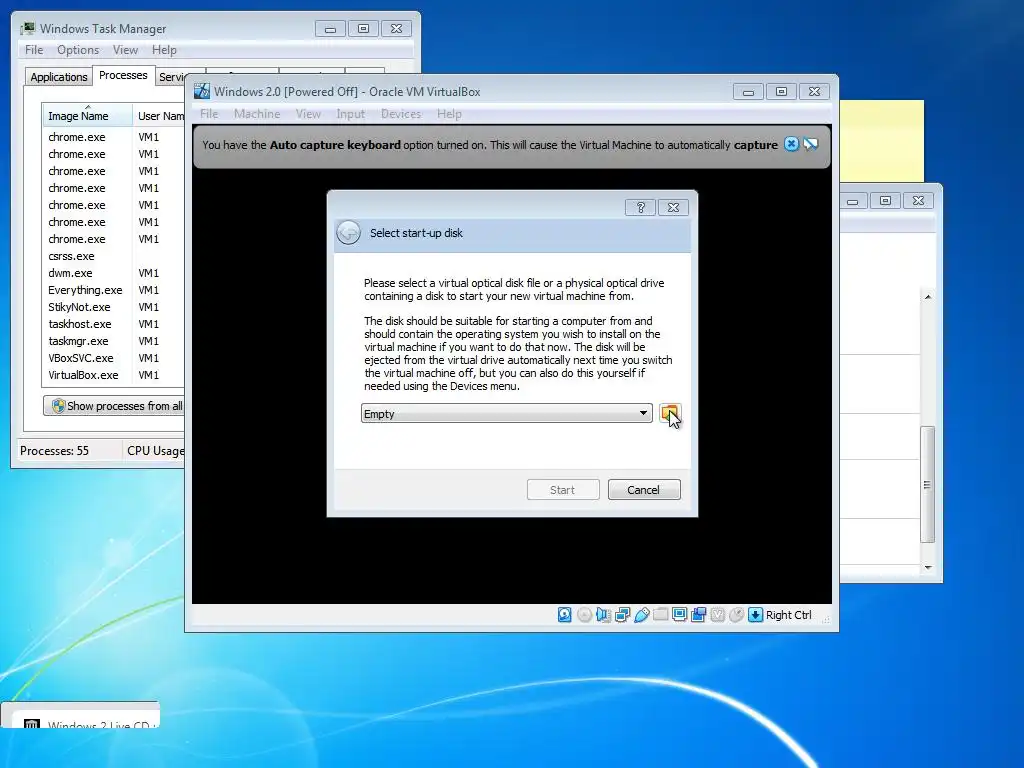This screenshot has height=768, width=1024.
Task: Click the recording indicator in VirtualBox status bar
Action: 698,615
